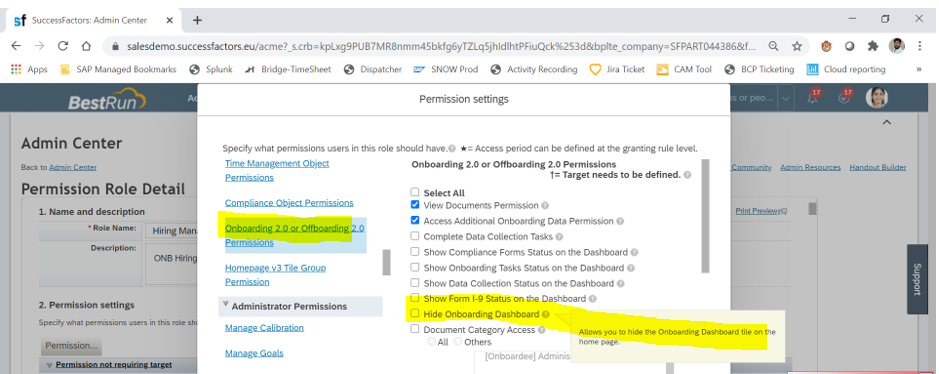Viewport: 939px width, 374px height.
Task: Click the dark circular extension icon in toolbar
Action: tap(850, 46)
